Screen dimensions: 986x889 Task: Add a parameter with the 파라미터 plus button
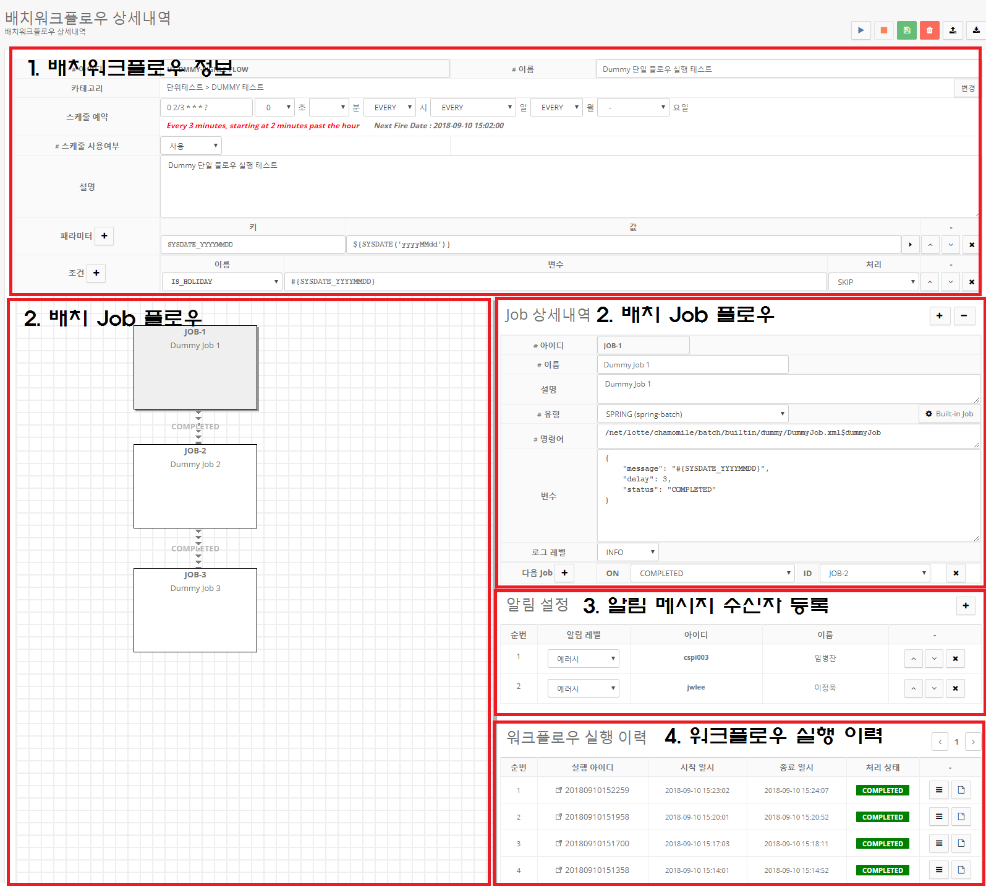point(104,236)
